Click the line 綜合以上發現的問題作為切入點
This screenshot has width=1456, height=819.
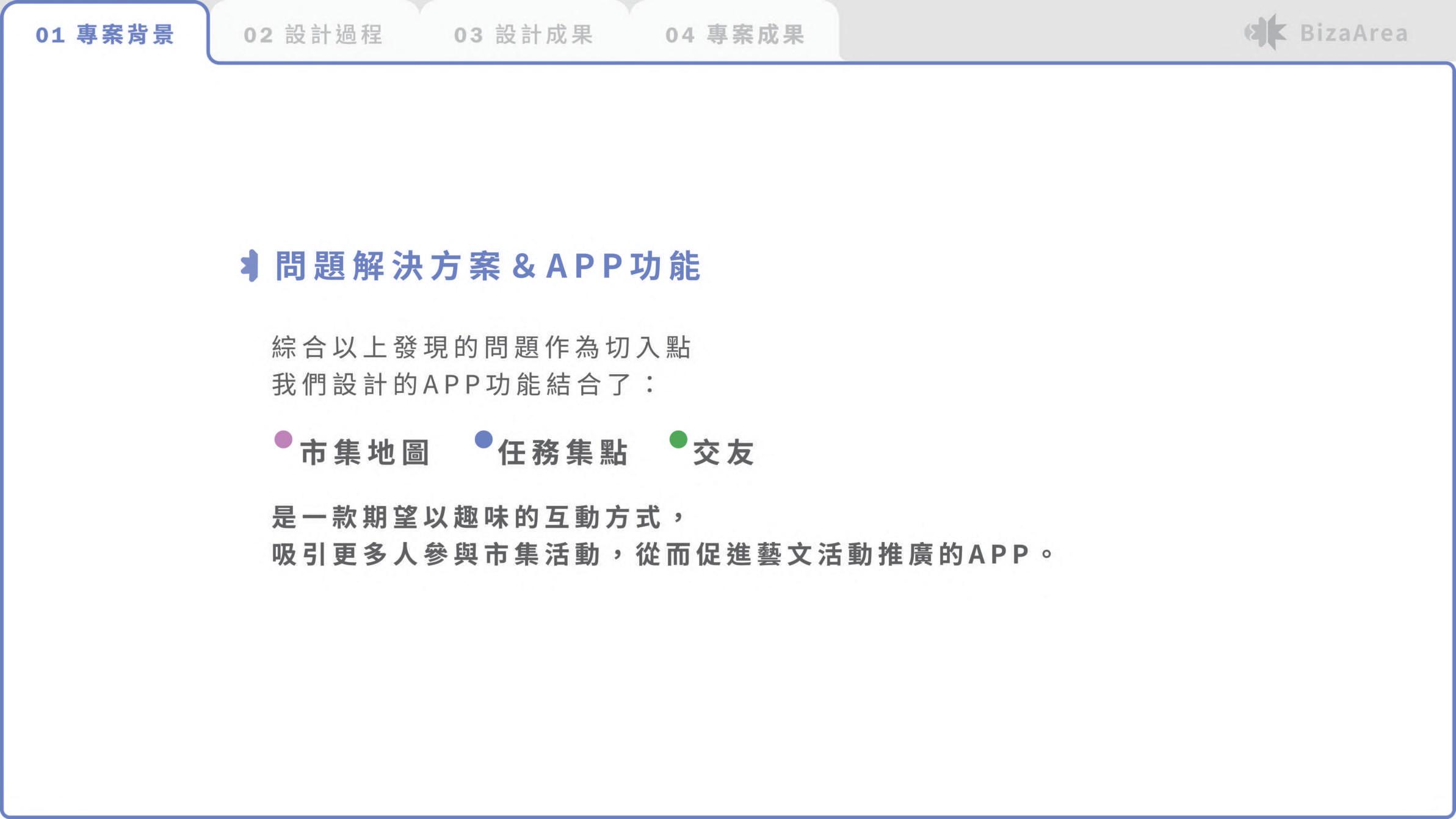click(x=481, y=347)
